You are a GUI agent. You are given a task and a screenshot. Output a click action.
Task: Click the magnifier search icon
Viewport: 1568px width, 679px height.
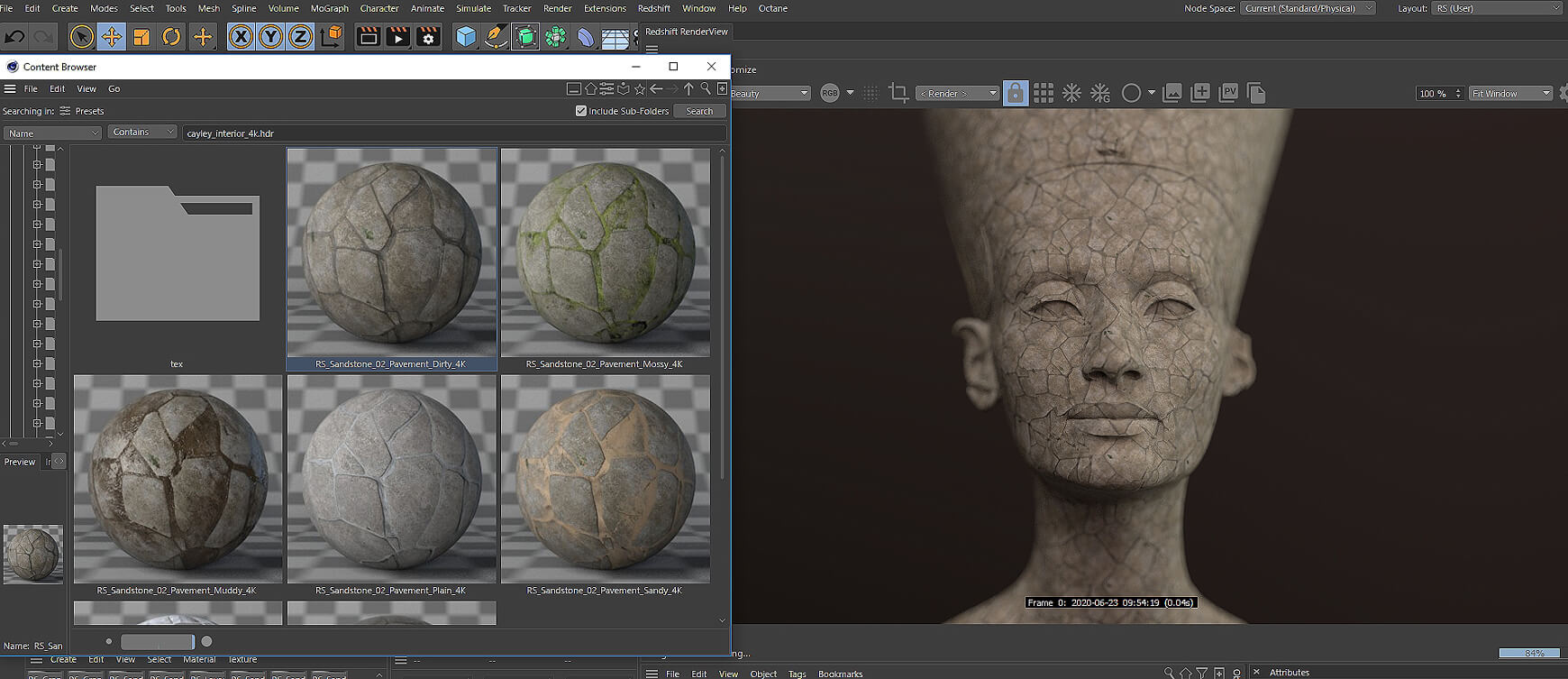click(706, 89)
